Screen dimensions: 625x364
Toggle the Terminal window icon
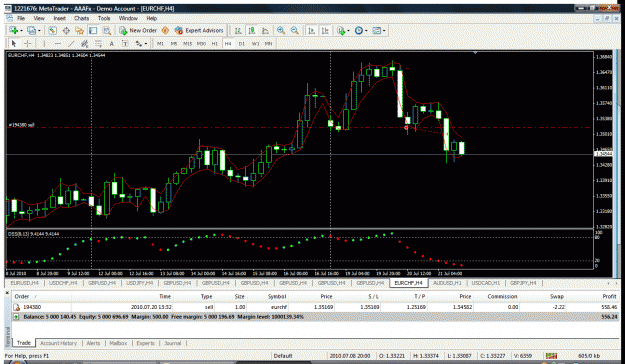(93, 30)
